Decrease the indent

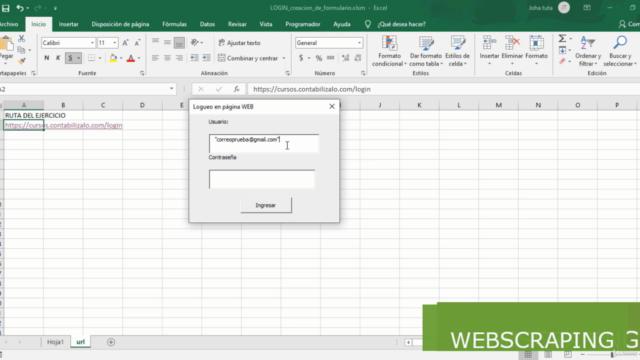[194, 58]
